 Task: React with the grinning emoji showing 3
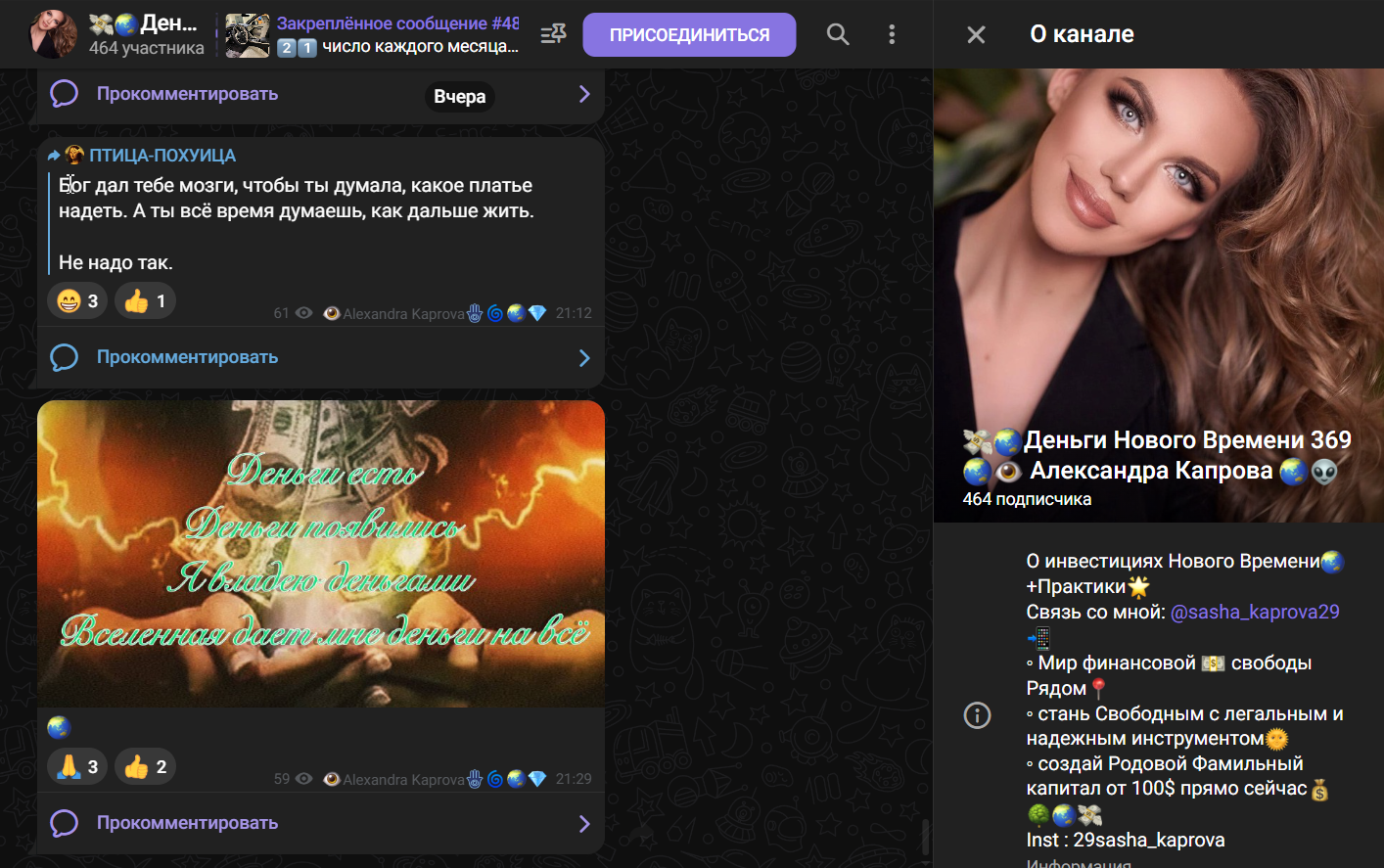pos(77,300)
